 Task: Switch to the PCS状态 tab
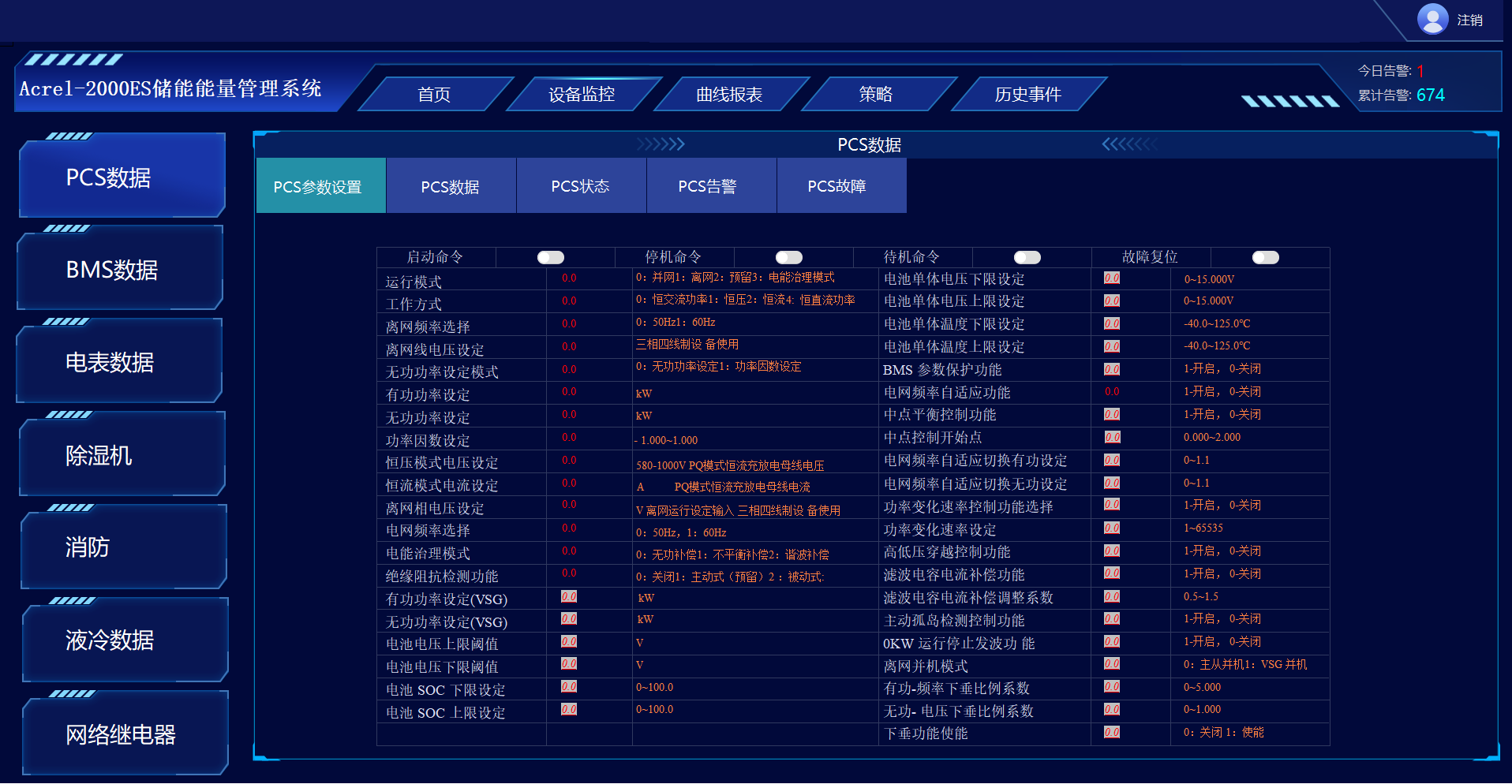pos(581,186)
